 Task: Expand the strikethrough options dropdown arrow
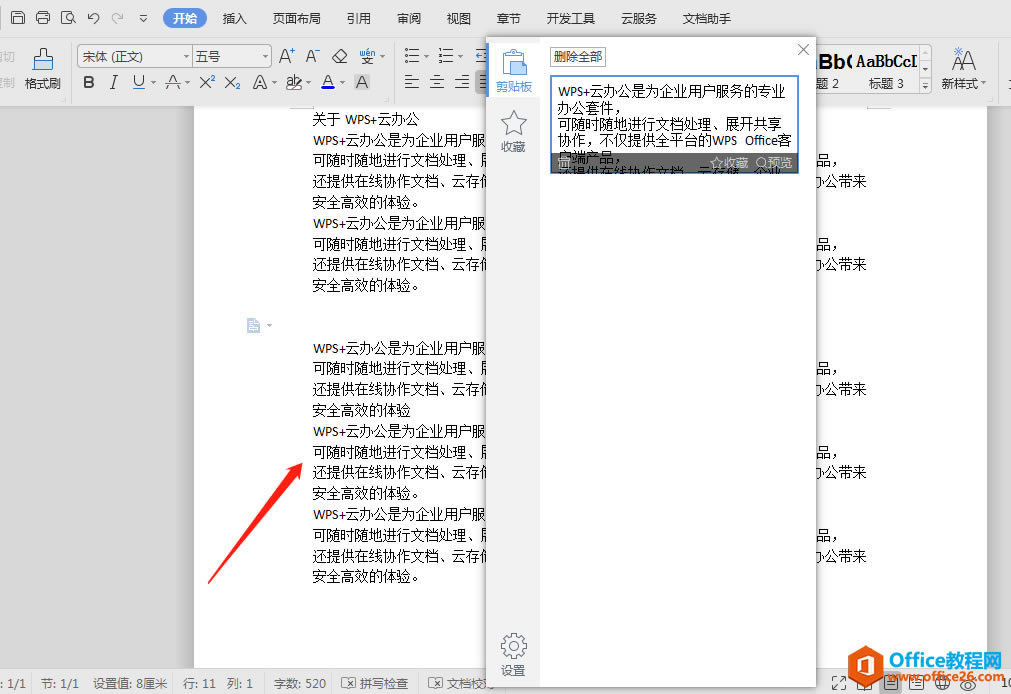[x=188, y=83]
